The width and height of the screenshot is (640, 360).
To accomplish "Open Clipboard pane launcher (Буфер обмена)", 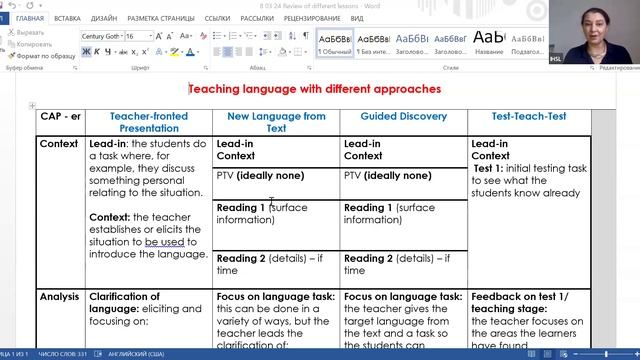I will 75,68.
